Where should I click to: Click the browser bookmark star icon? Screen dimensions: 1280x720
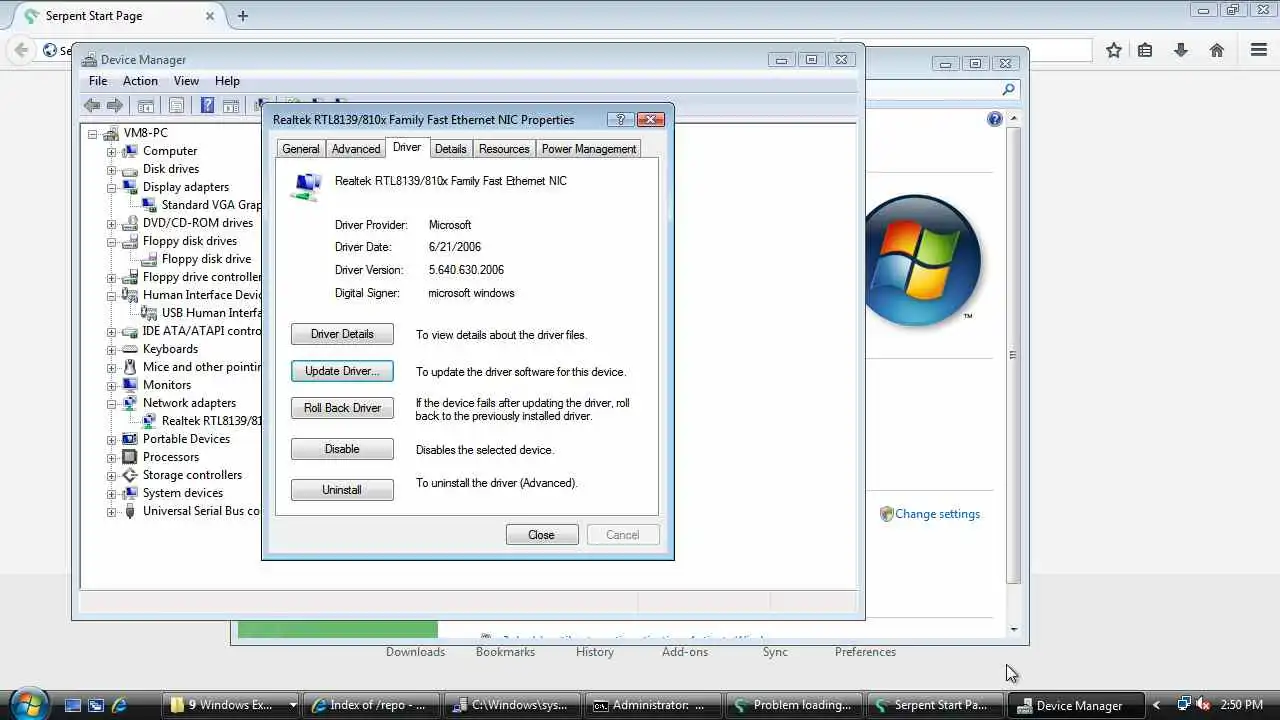[x=1113, y=50]
